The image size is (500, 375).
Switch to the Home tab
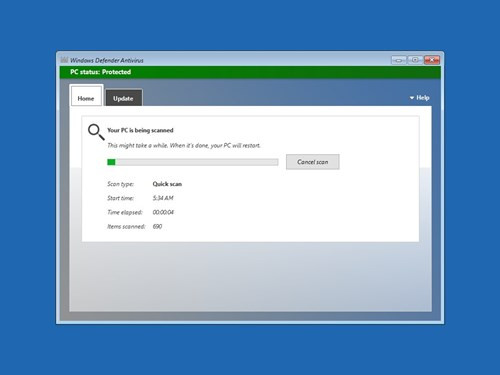[x=86, y=96]
